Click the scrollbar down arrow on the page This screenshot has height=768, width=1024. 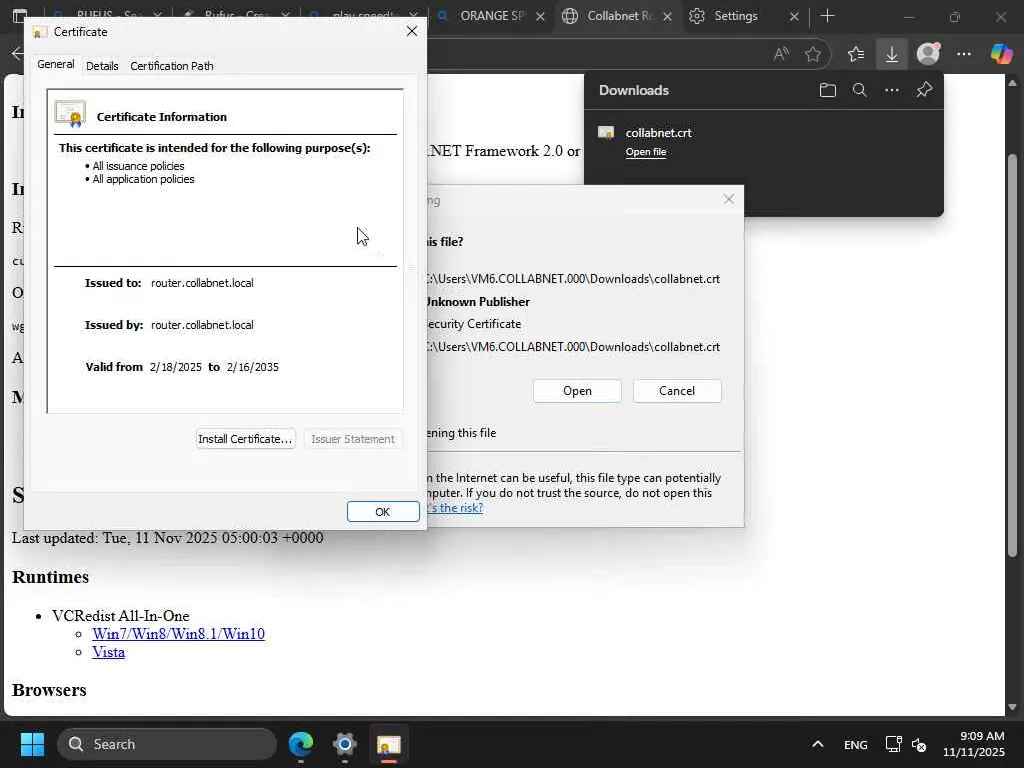click(x=1012, y=707)
